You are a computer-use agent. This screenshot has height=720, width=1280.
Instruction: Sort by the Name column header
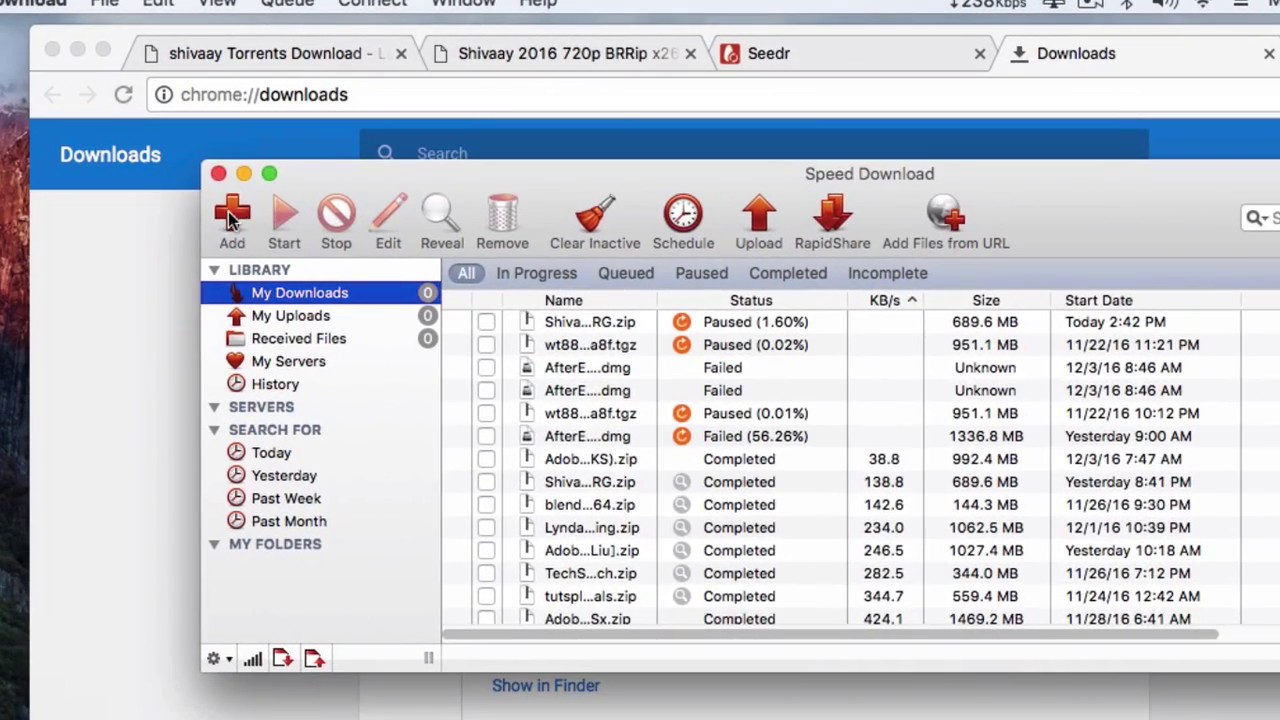pyautogui.click(x=563, y=300)
